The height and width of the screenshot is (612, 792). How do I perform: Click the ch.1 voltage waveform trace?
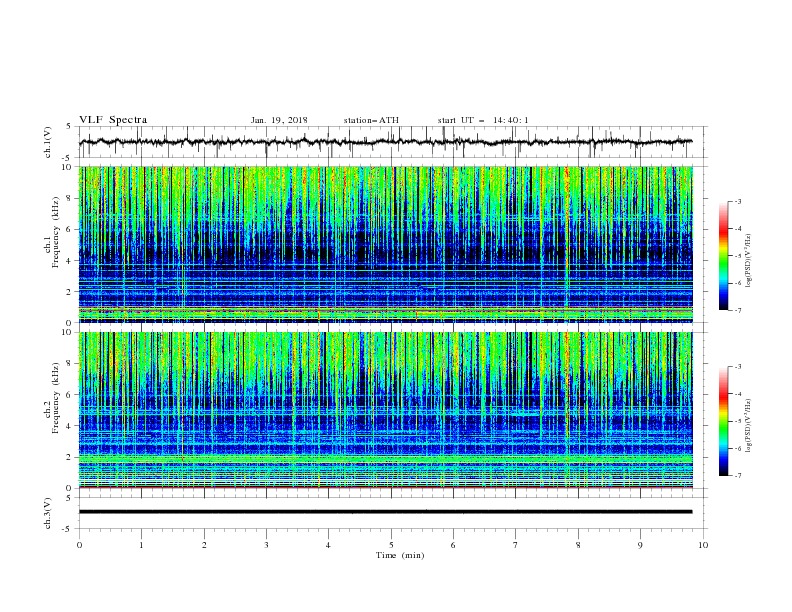click(x=385, y=142)
